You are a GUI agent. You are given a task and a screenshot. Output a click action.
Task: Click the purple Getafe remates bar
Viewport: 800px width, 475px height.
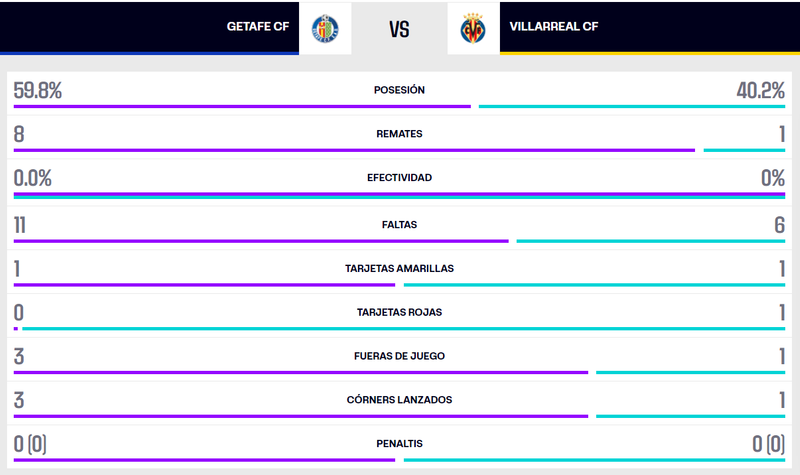[354, 150]
